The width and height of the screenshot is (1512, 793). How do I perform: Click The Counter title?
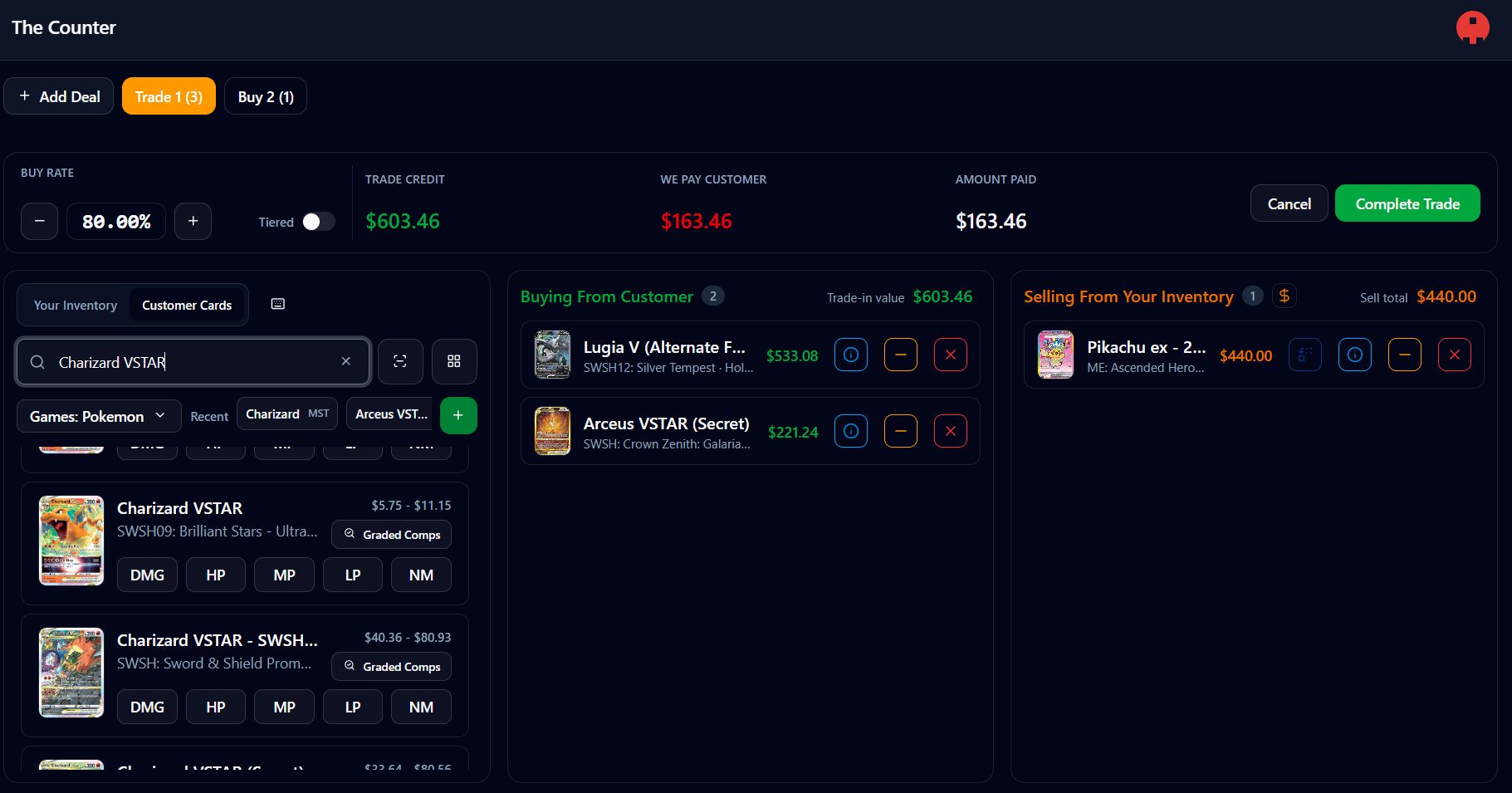tap(64, 27)
